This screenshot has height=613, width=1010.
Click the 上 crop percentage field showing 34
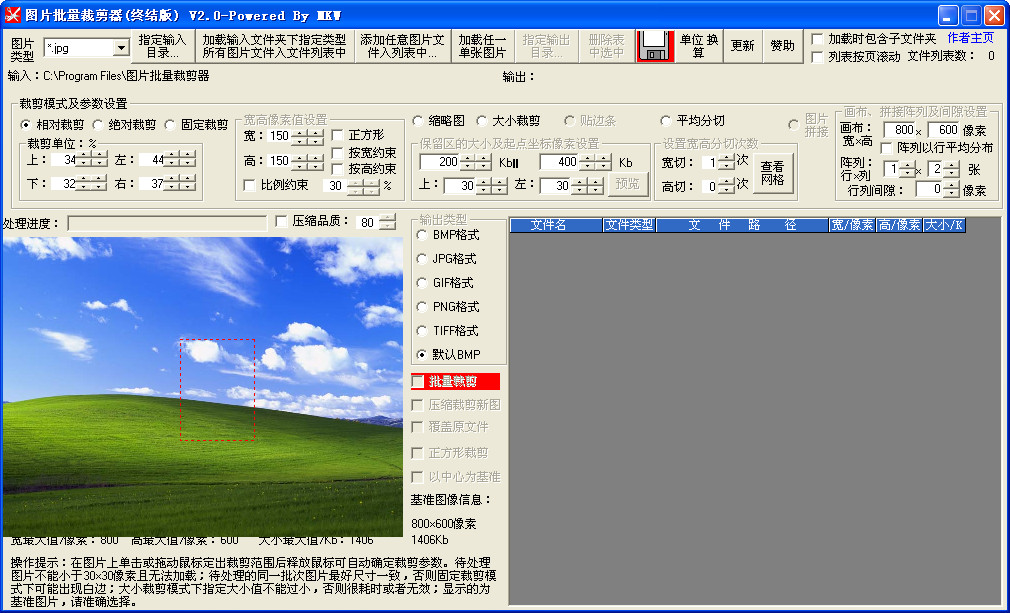(x=64, y=159)
